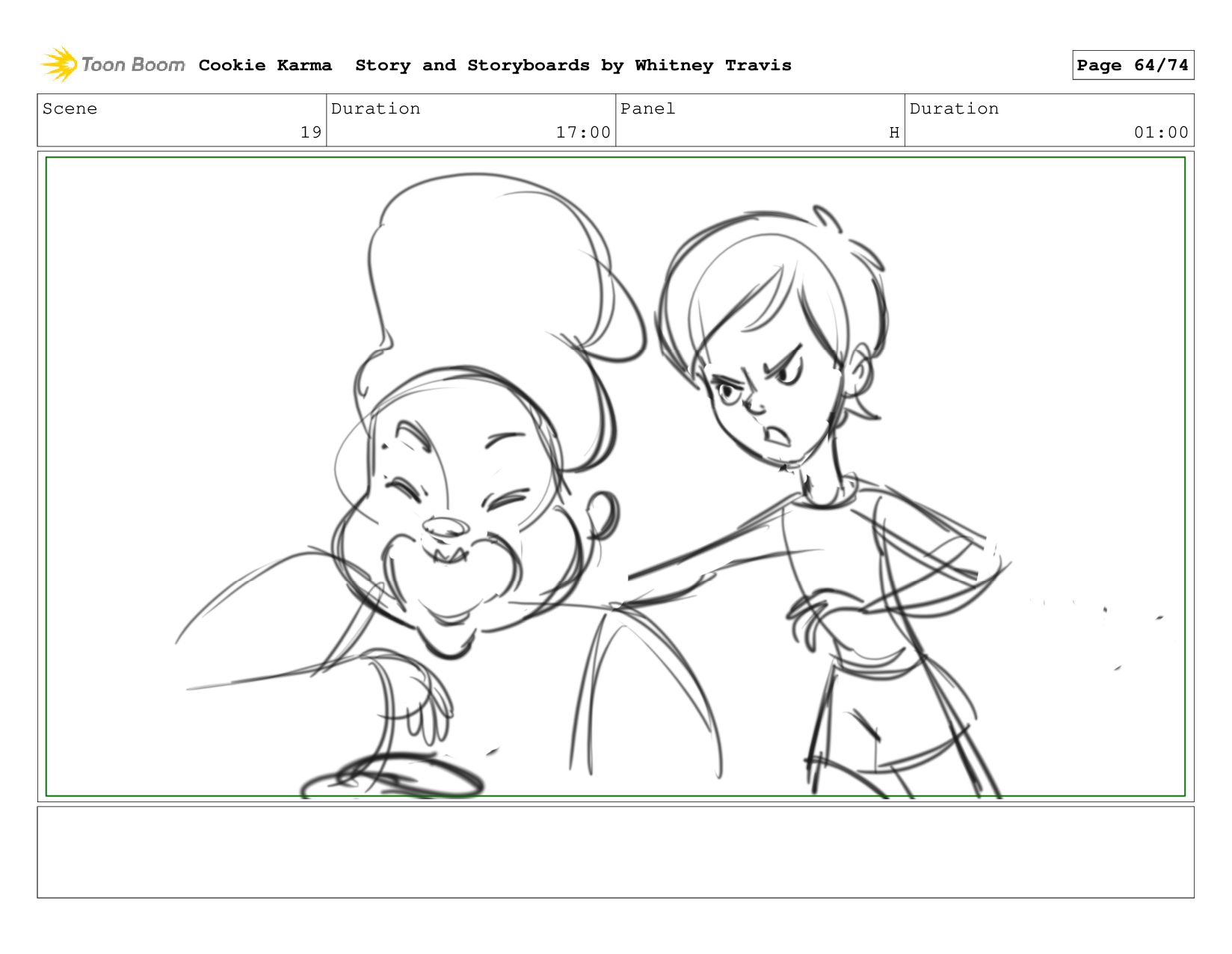Screen dimensions: 1232x954
Task: Click the 'Panel' label cell
Action: tap(760, 120)
